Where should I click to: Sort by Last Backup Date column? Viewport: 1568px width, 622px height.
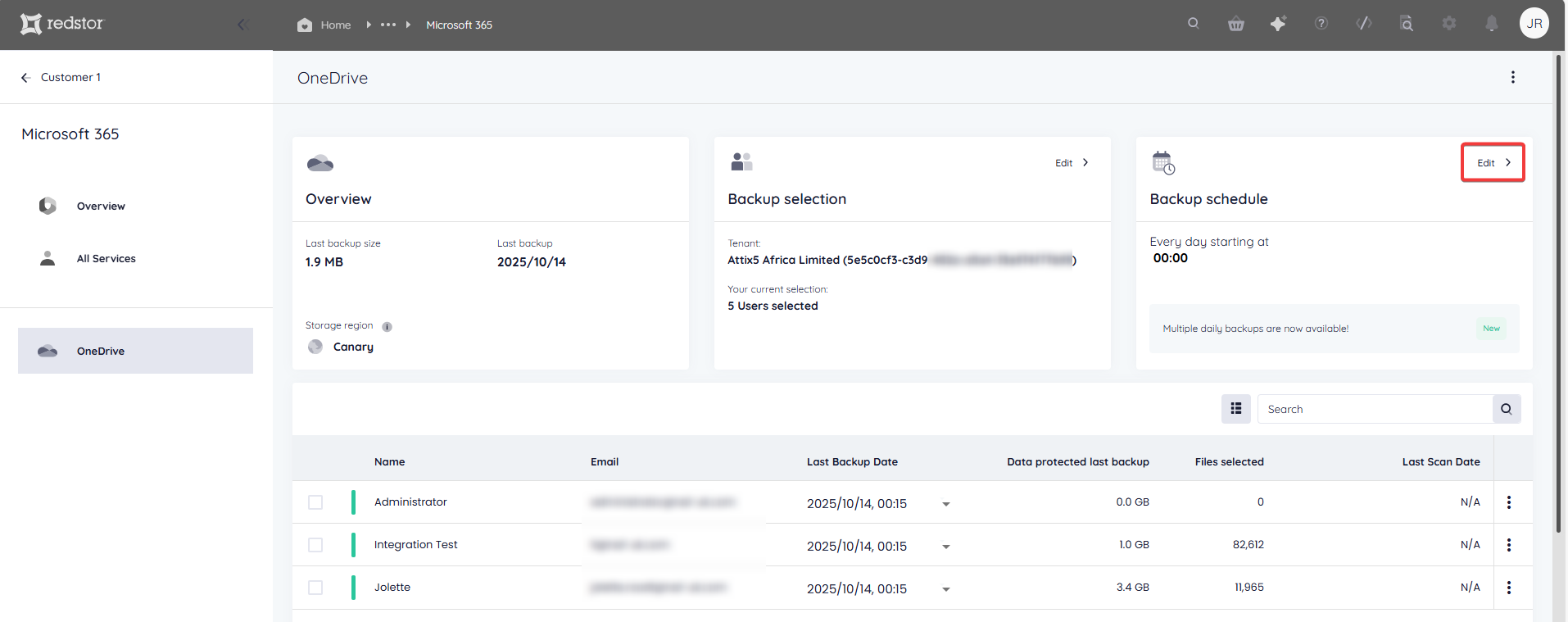(x=852, y=461)
